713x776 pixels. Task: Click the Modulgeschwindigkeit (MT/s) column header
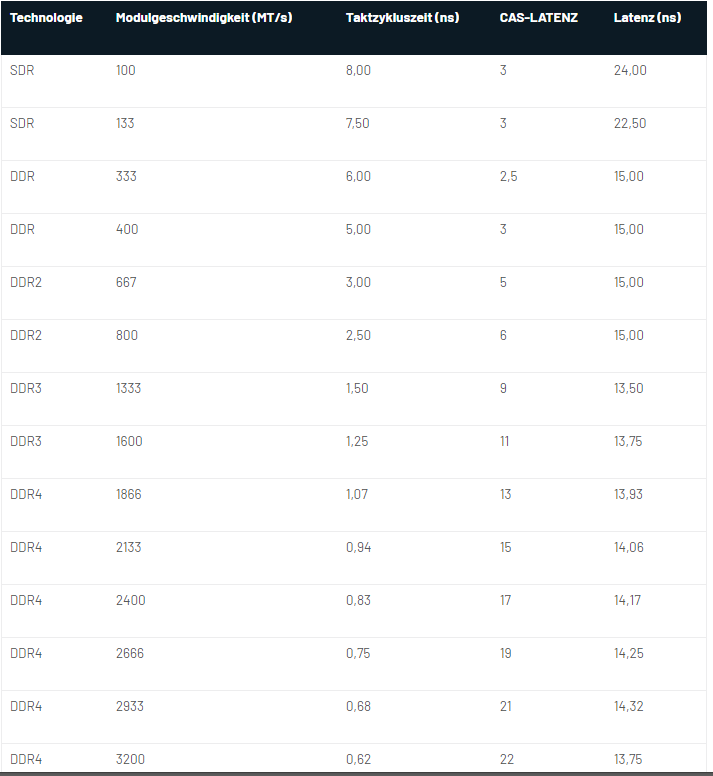pos(204,18)
